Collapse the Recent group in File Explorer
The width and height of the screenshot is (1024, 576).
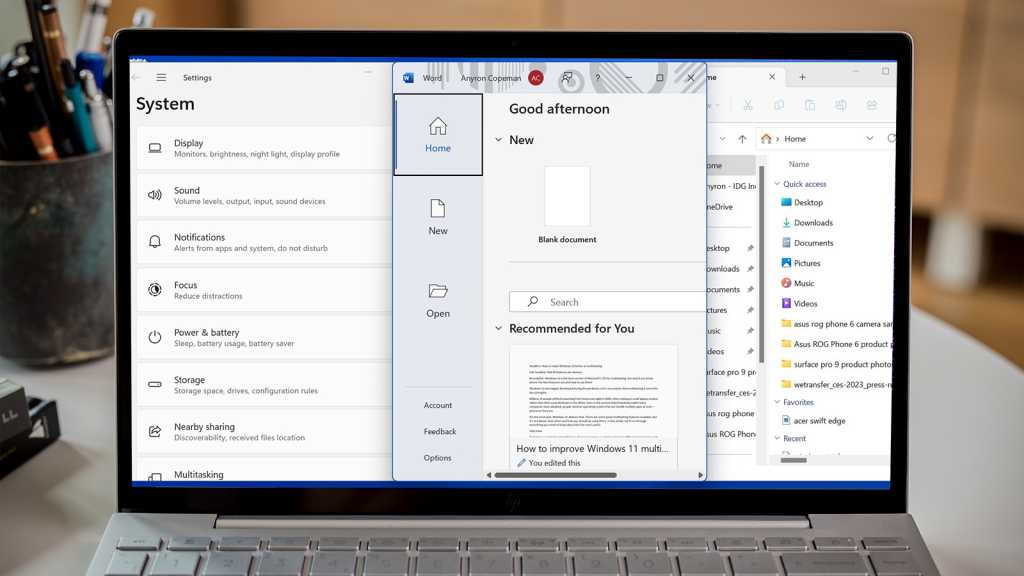777,438
